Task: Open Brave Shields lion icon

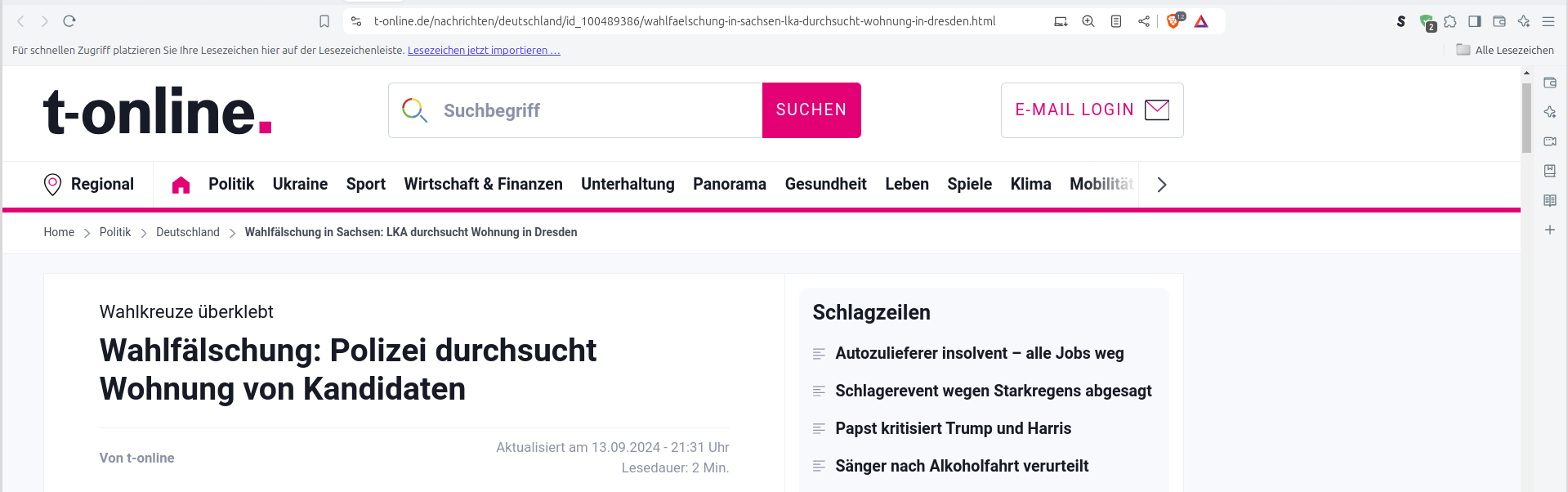Action: click(x=1174, y=21)
